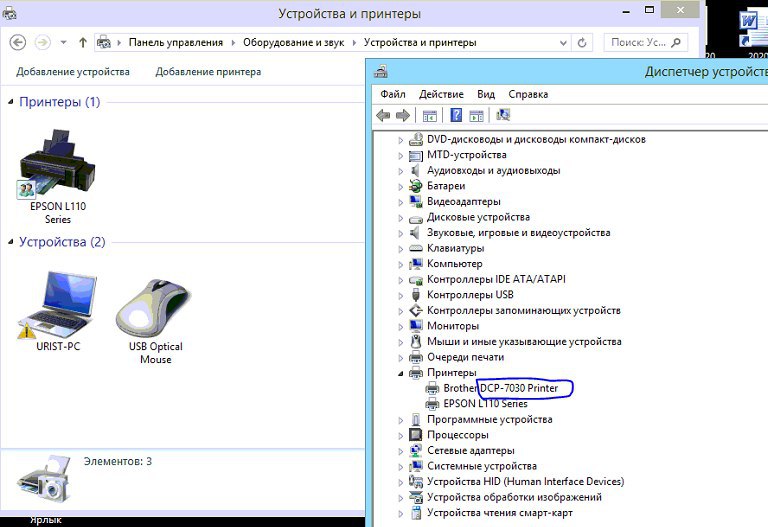Expand 'Контроллеры USB' node
Screen dimensions: 768x527
coord(401,296)
